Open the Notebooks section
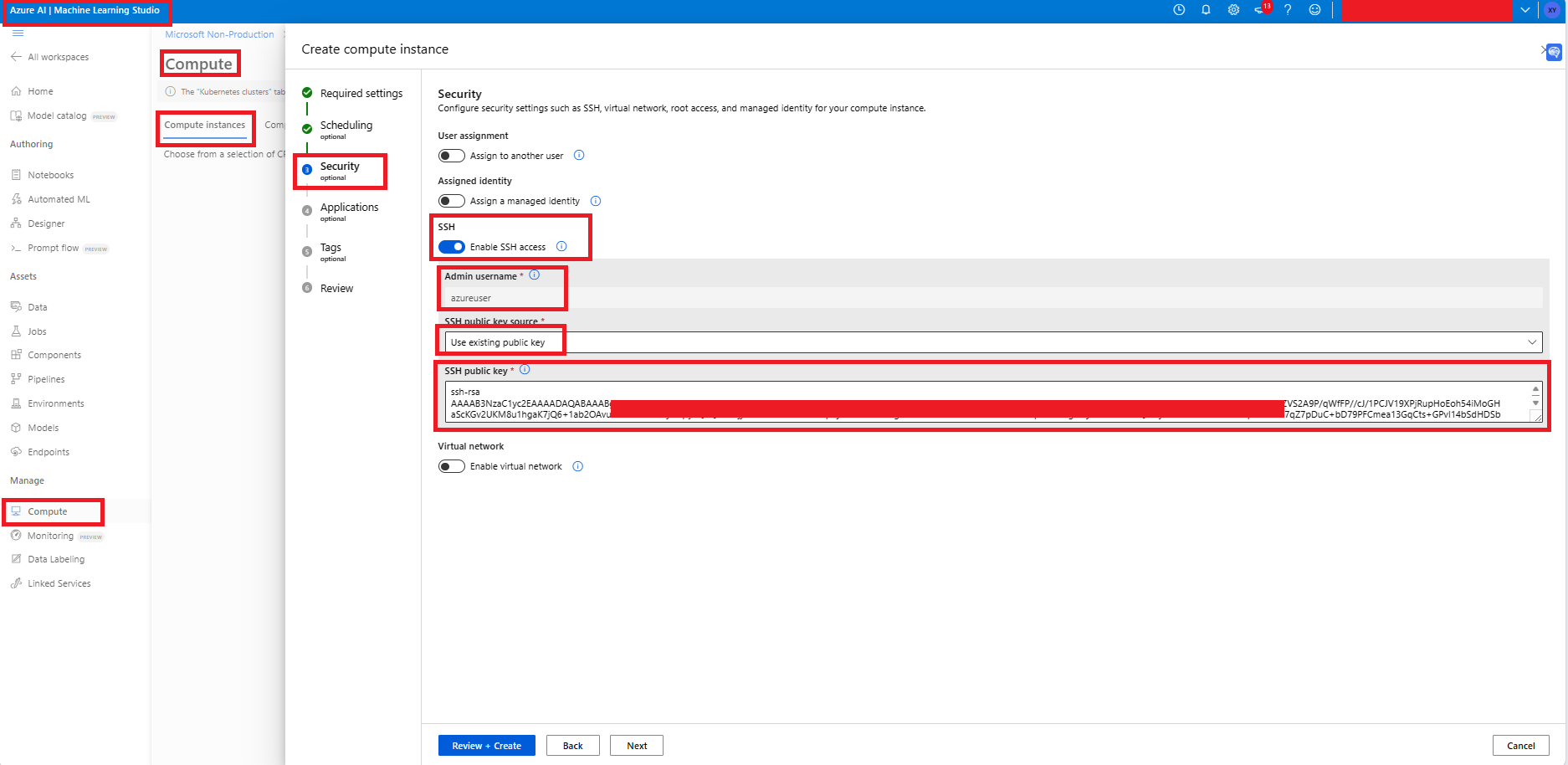This screenshot has width=1568, height=765. (52, 174)
